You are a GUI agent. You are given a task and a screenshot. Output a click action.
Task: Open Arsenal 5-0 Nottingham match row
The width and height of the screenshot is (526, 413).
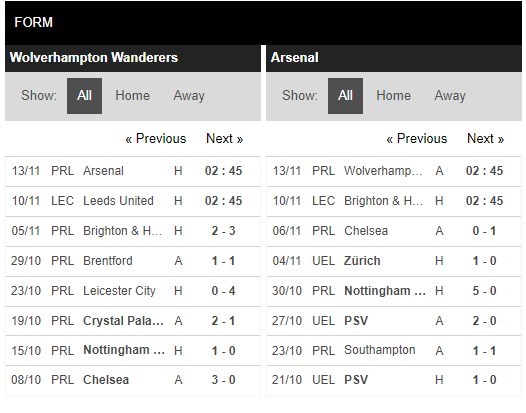(x=394, y=291)
